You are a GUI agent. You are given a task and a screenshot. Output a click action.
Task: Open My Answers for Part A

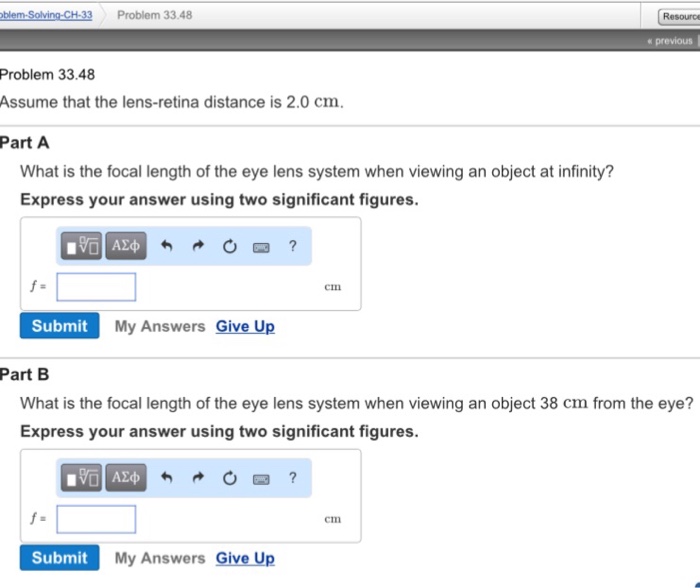160,327
